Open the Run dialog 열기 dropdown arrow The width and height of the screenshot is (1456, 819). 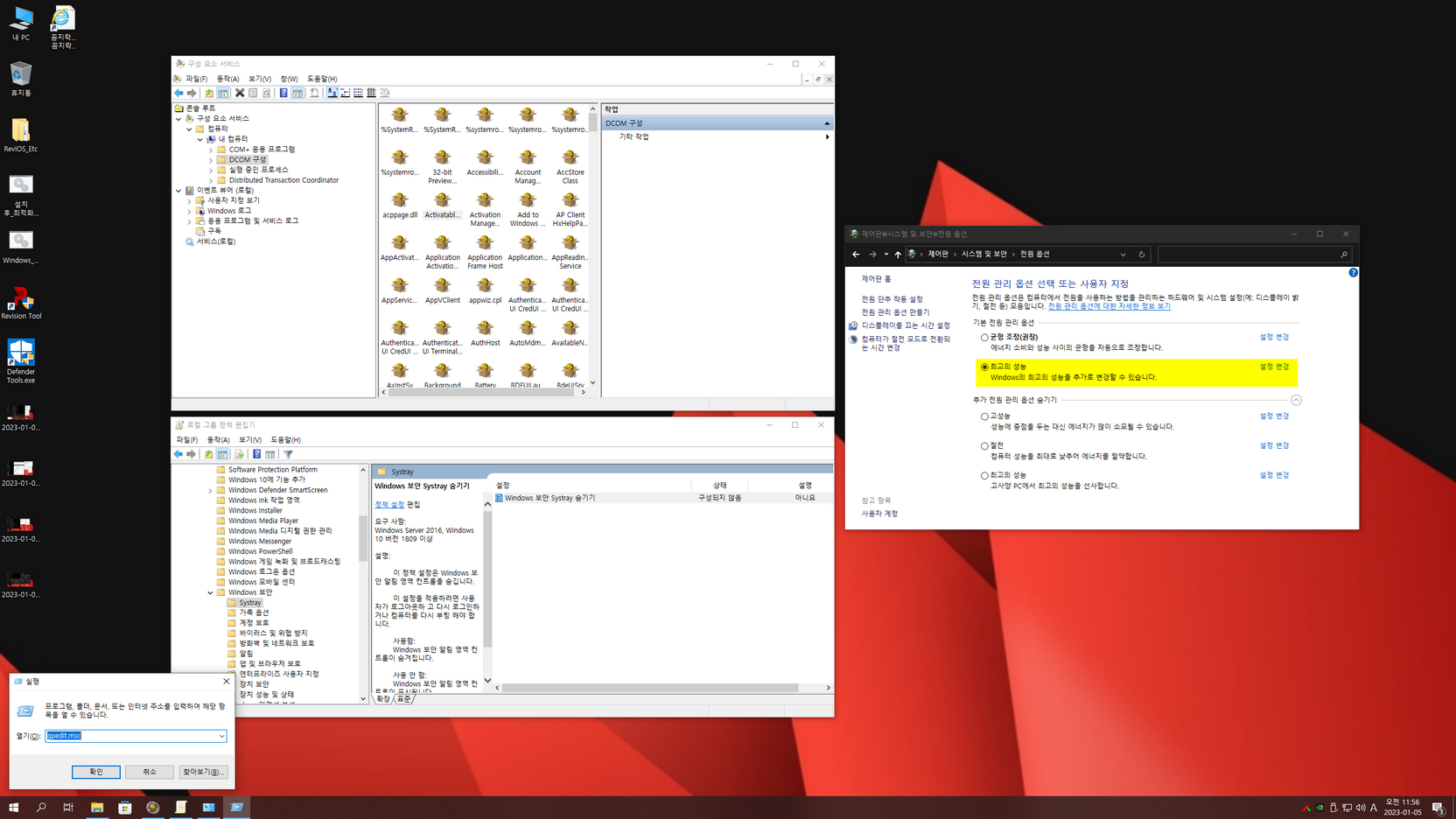click(x=221, y=736)
